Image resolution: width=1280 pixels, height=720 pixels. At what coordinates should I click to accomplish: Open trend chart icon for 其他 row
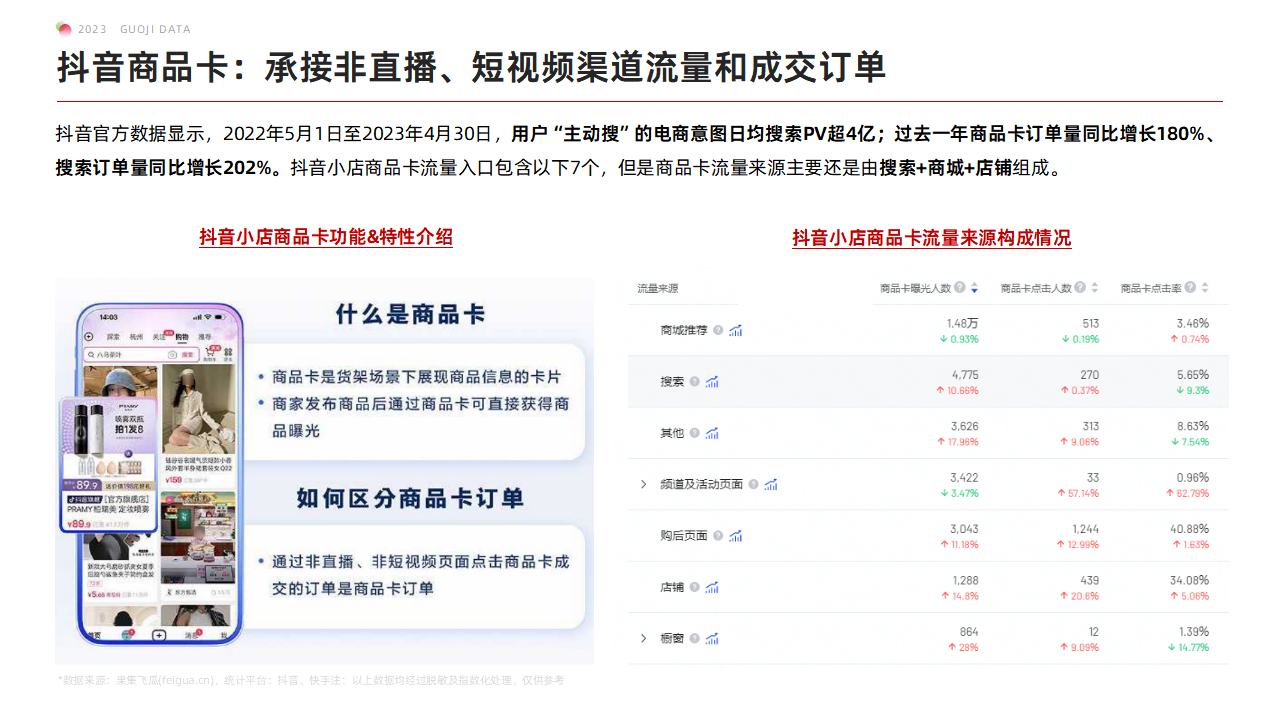[x=712, y=433]
